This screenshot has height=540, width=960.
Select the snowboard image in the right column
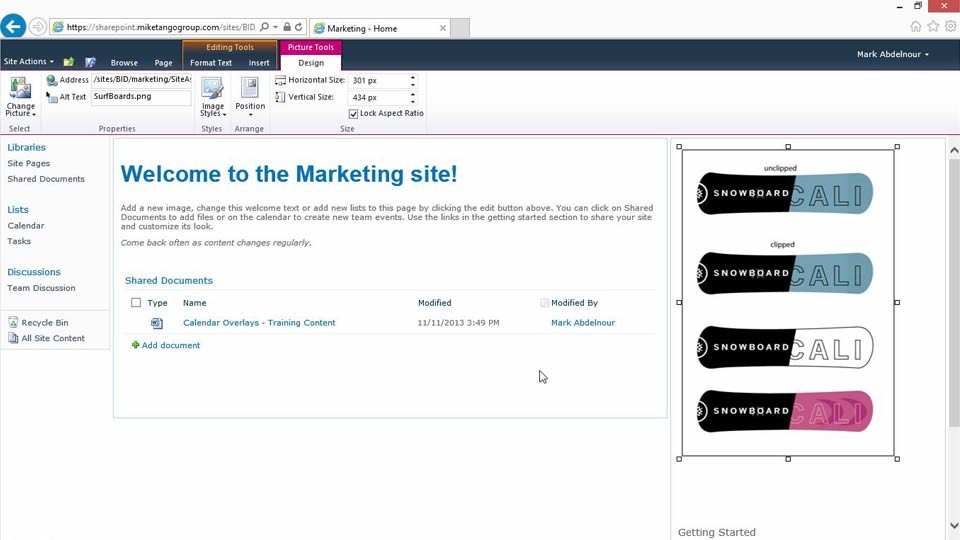pos(788,302)
